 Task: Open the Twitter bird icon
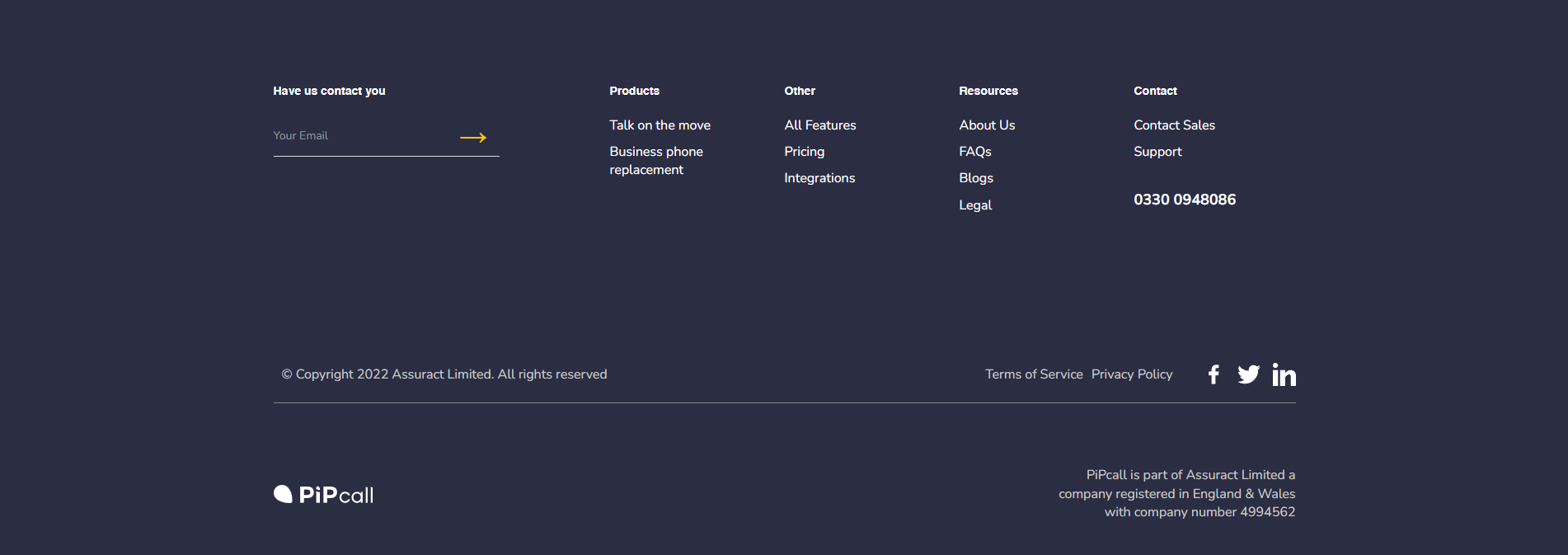(x=1248, y=374)
